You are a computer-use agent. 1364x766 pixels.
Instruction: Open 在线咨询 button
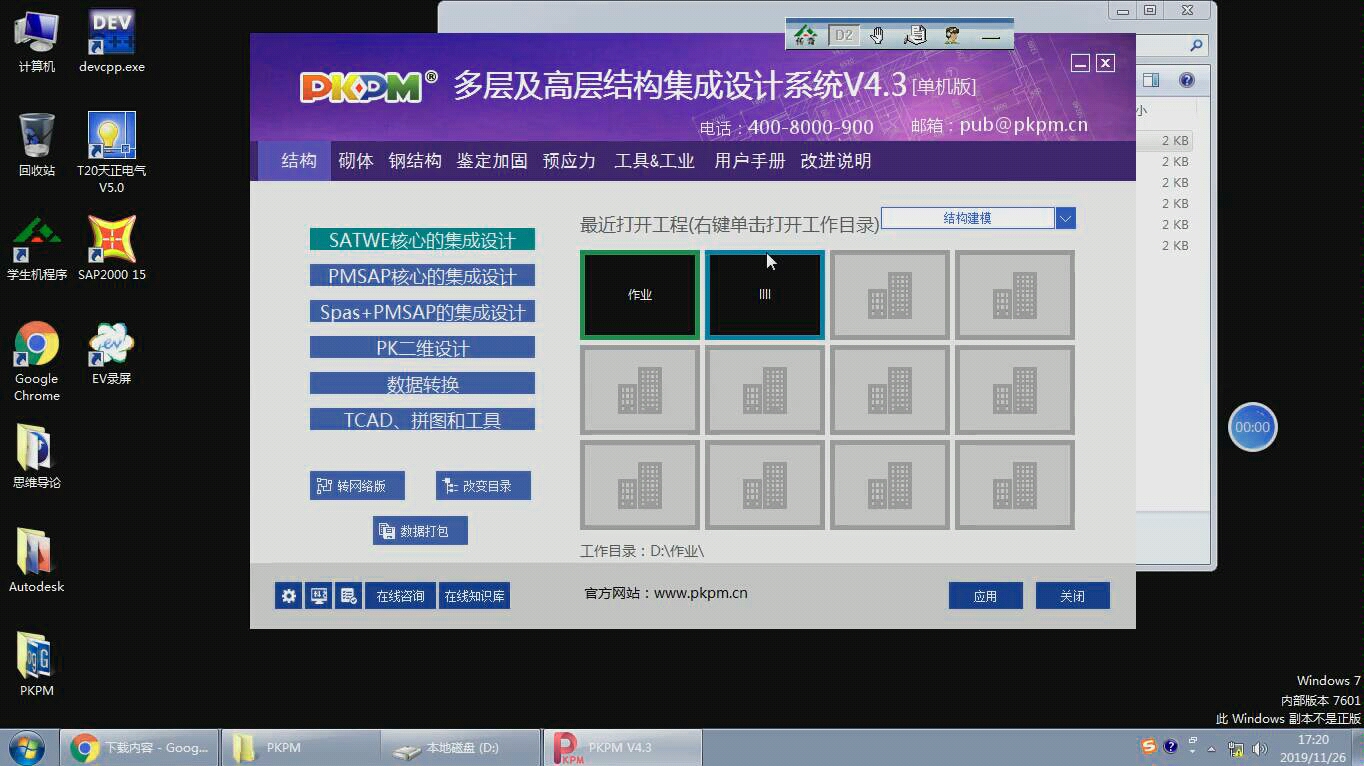pyautogui.click(x=400, y=596)
